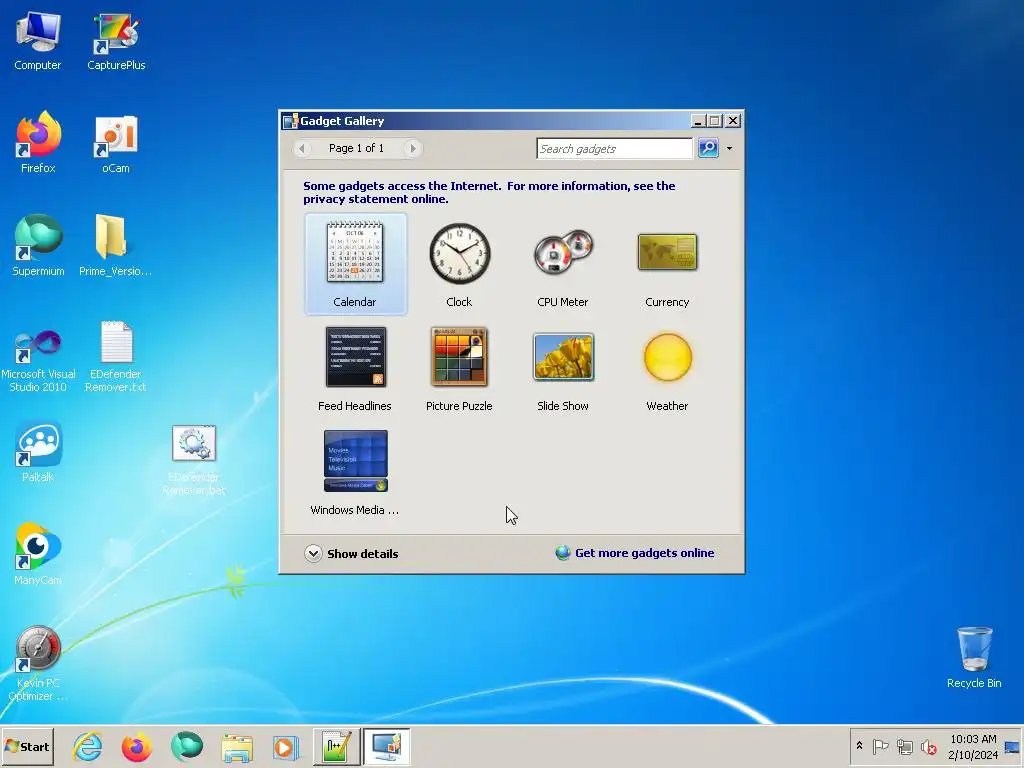Click the Page 1 of 1 label
The width and height of the screenshot is (1024, 768).
point(356,148)
